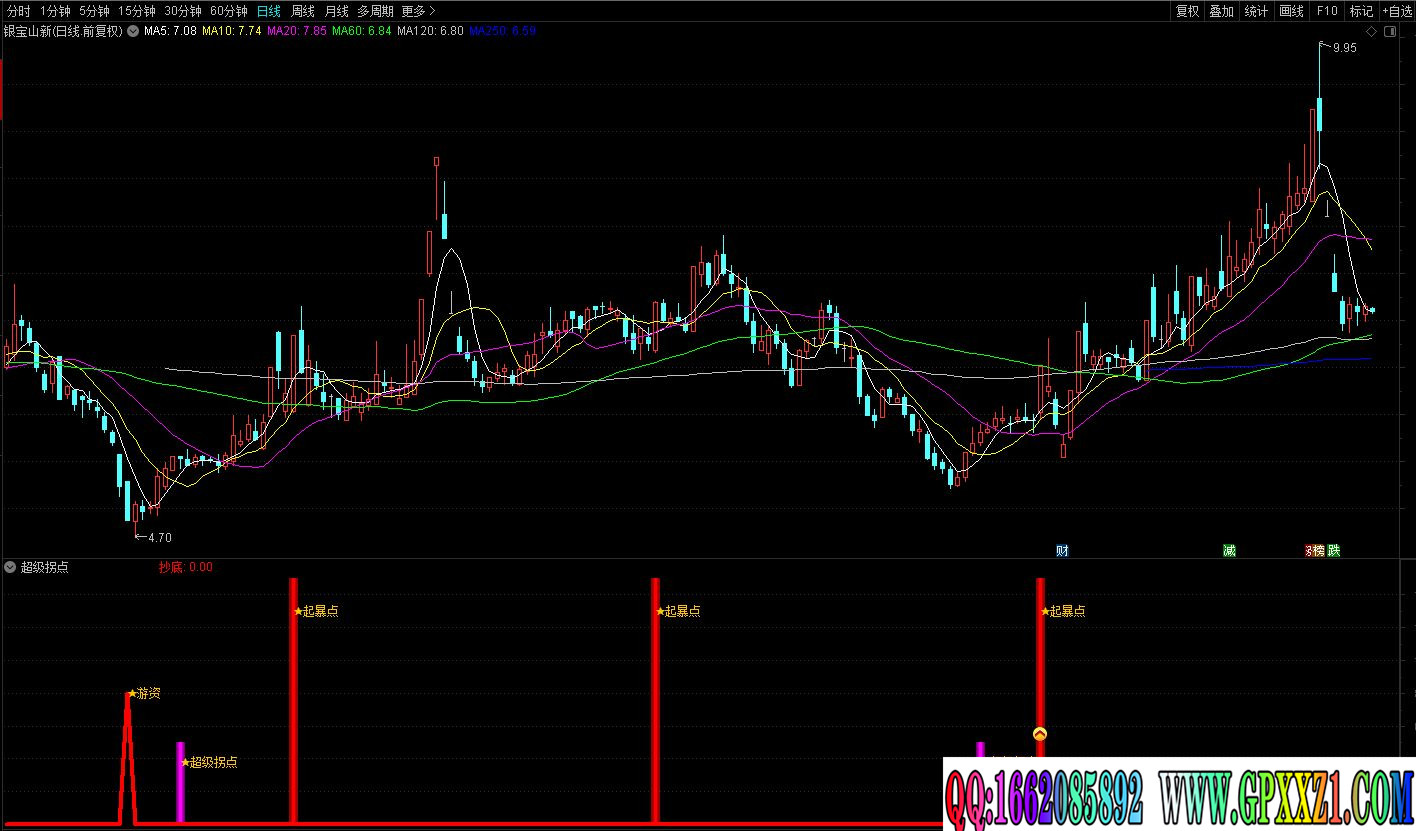Click the star next to 游资 label
The height and width of the screenshot is (831, 1416).
pyautogui.click(x=132, y=693)
